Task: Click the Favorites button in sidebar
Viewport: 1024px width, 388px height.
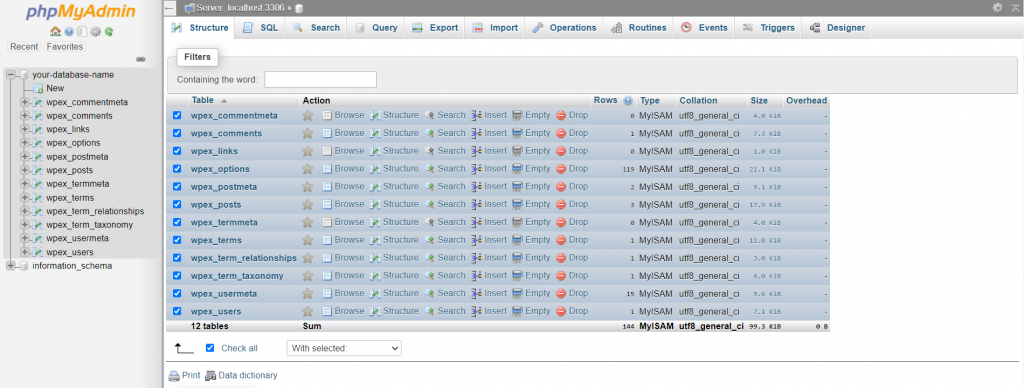Action: (x=64, y=47)
